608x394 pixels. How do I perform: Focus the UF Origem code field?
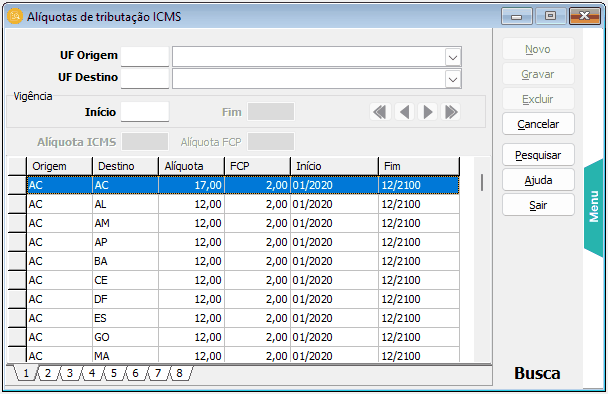pyautogui.click(x=145, y=57)
